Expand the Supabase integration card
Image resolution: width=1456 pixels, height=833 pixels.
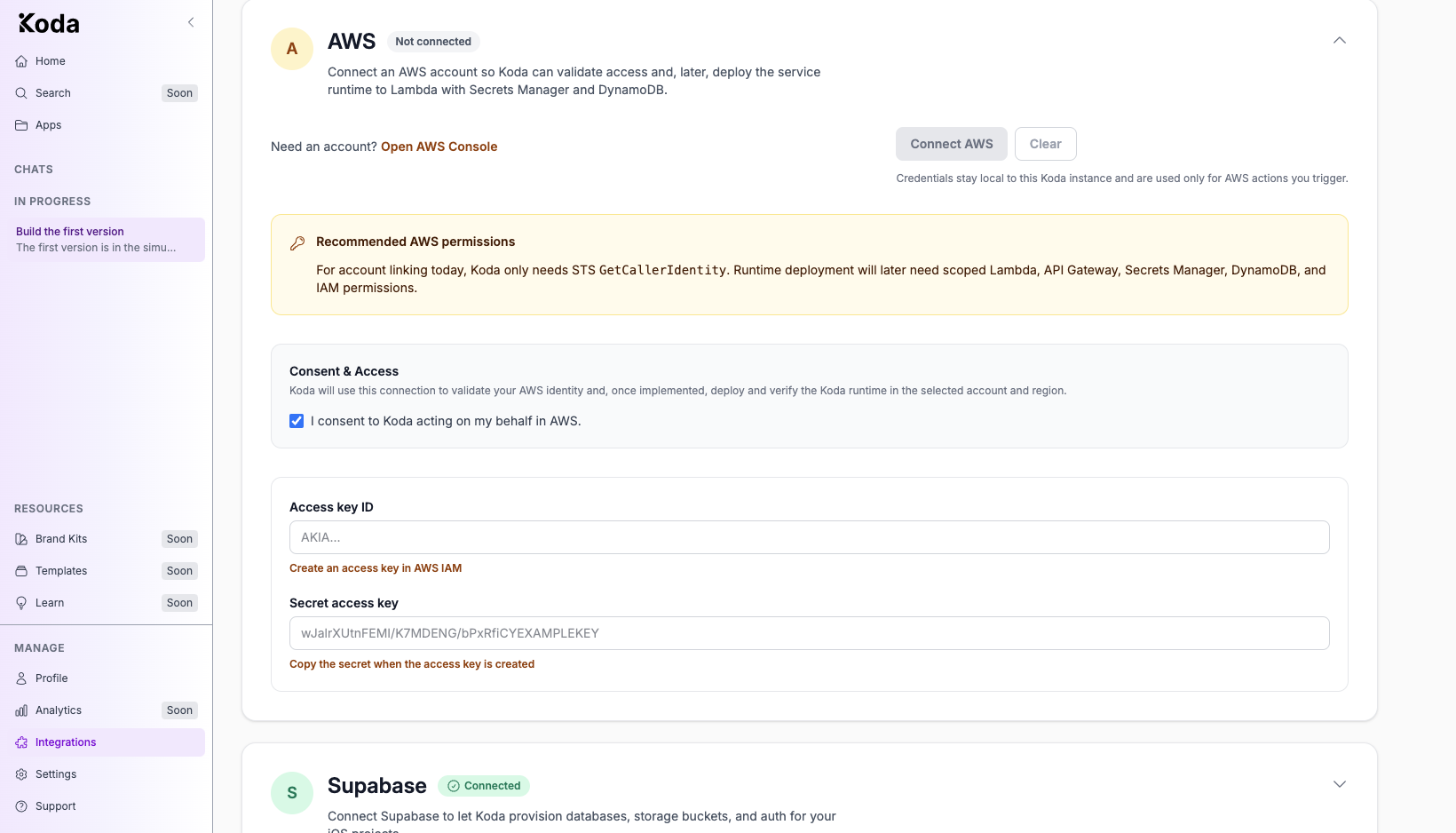pyautogui.click(x=1340, y=784)
